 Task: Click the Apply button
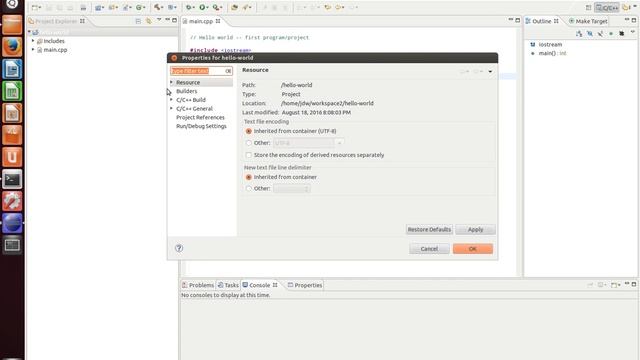(x=476, y=230)
